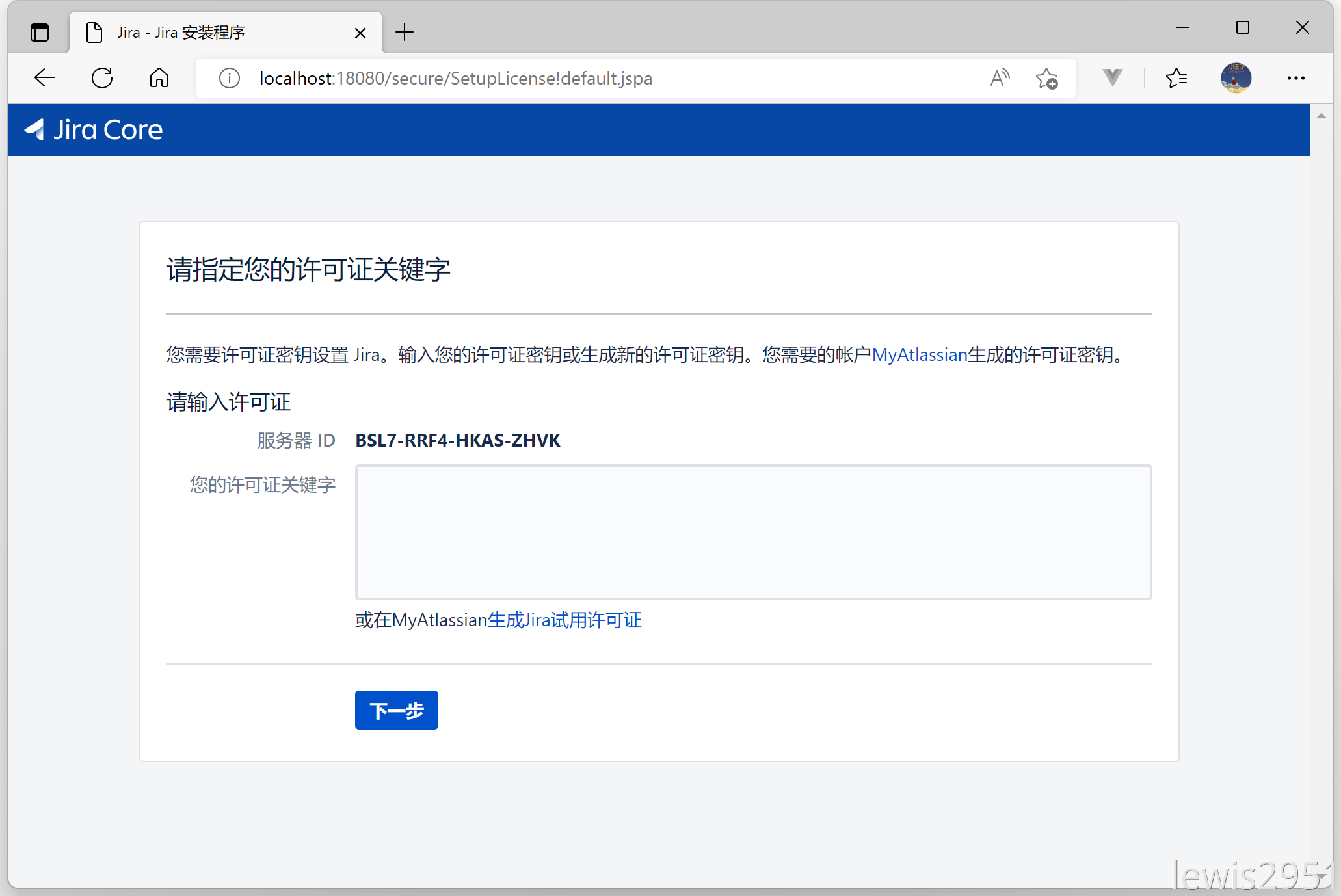This screenshot has width=1341, height=896.
Task: Focus the license key text area
Action: pos(753,532)
